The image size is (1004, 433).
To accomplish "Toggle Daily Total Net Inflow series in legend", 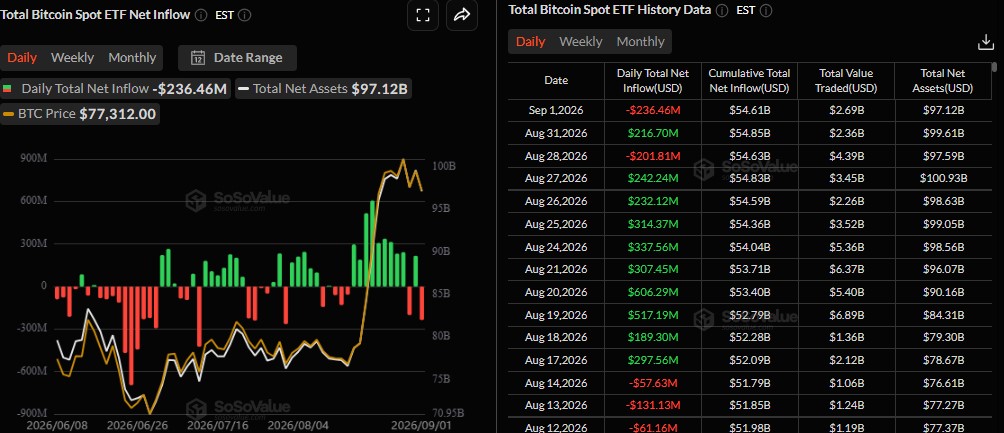I will 115,89.
